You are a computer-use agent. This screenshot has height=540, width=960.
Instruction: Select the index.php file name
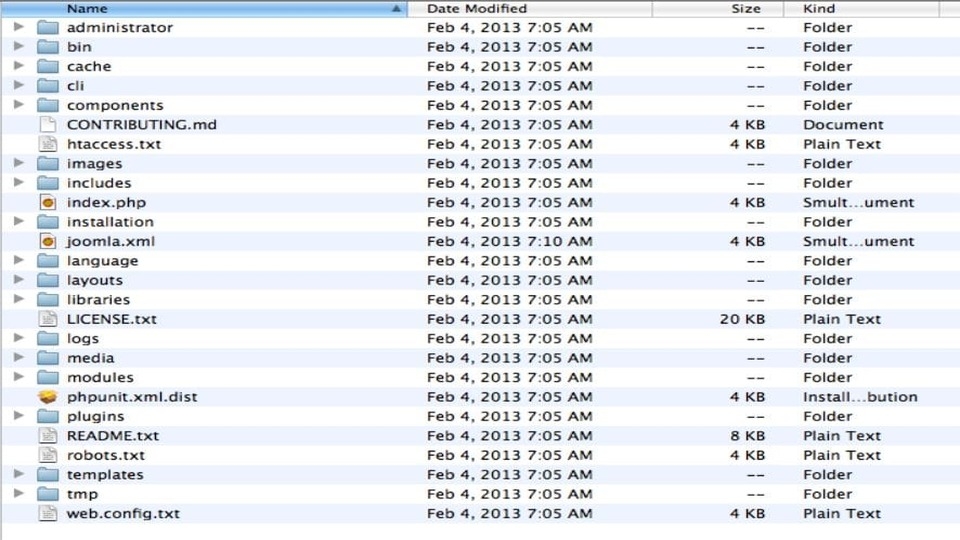point(107,203)
